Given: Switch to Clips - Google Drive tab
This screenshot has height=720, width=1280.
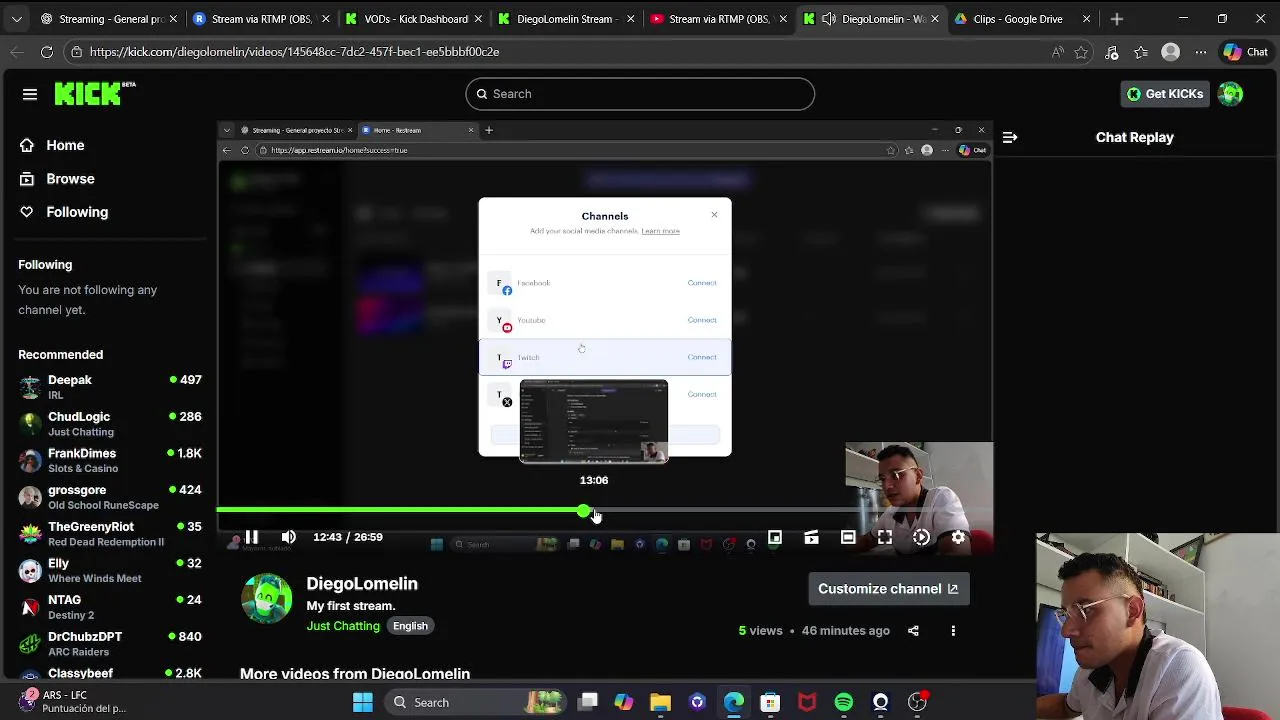Looking at the screenshot, I should pyautogui.click(x=1023, y=18).
